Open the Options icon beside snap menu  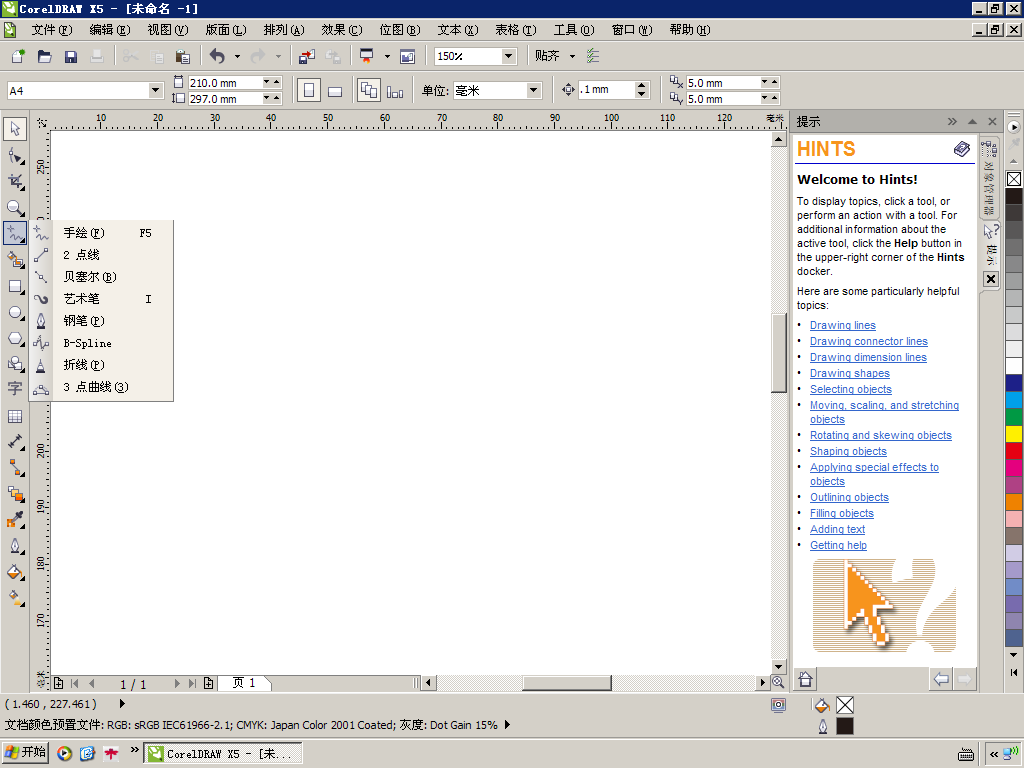point(593,56)
